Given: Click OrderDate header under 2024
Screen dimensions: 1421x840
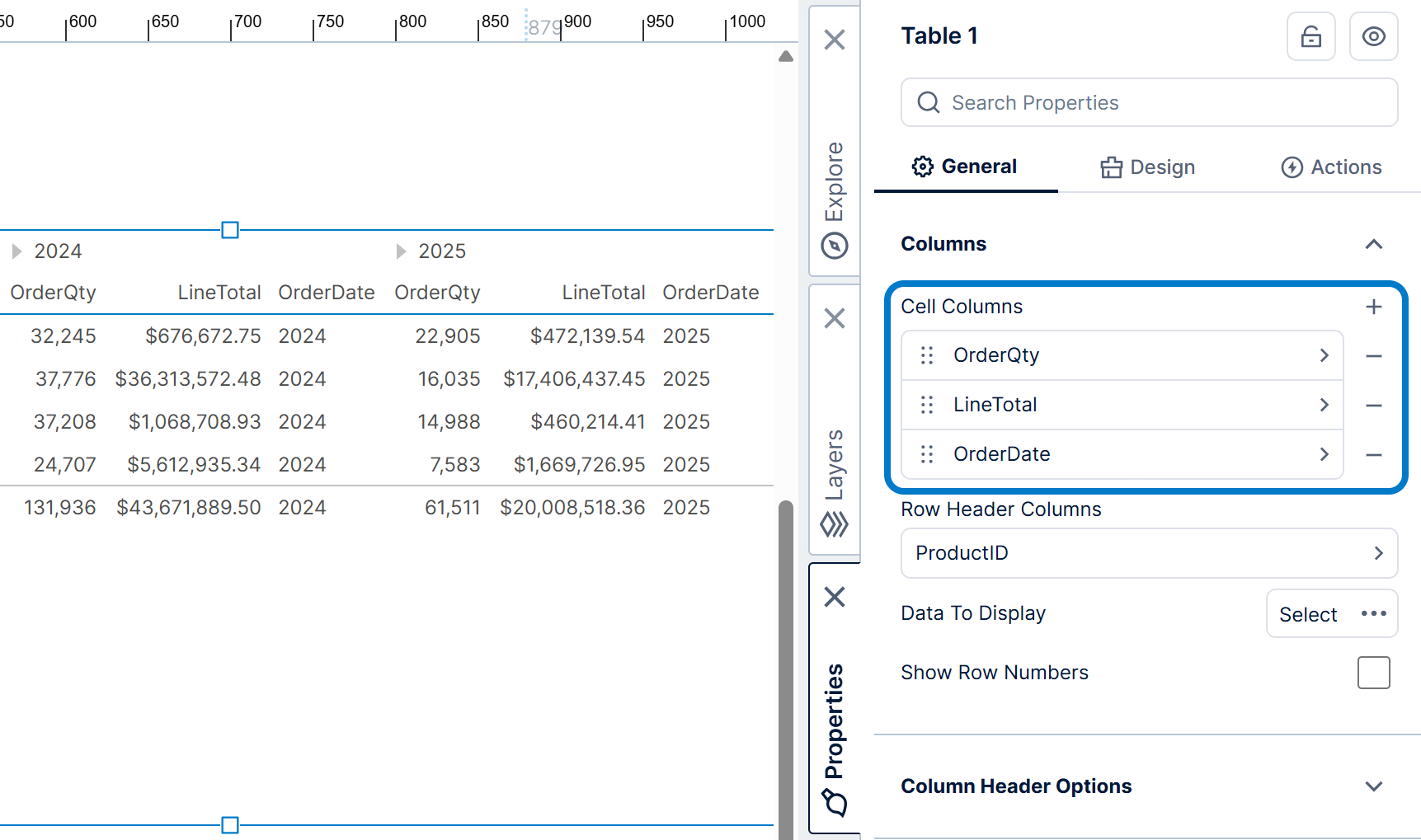Looking at the screenshot, I should coord(327,293).
